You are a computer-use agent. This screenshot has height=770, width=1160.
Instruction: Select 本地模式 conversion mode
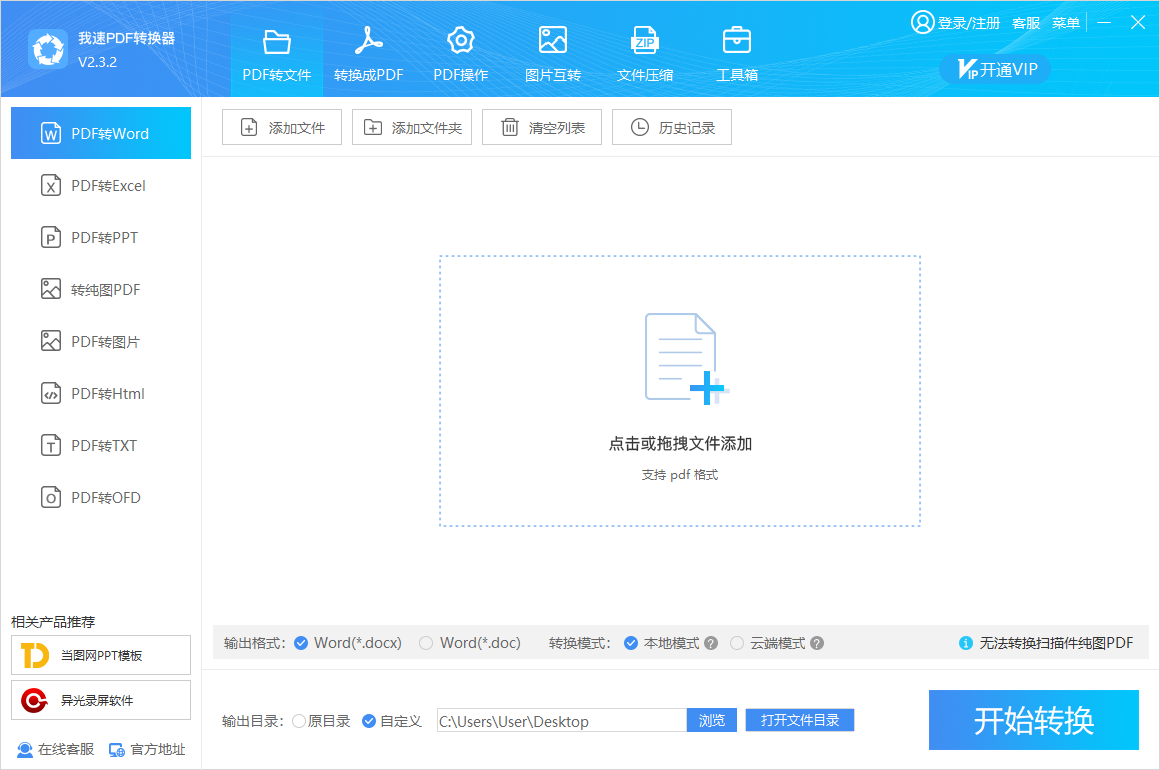(x=661, y=643)
